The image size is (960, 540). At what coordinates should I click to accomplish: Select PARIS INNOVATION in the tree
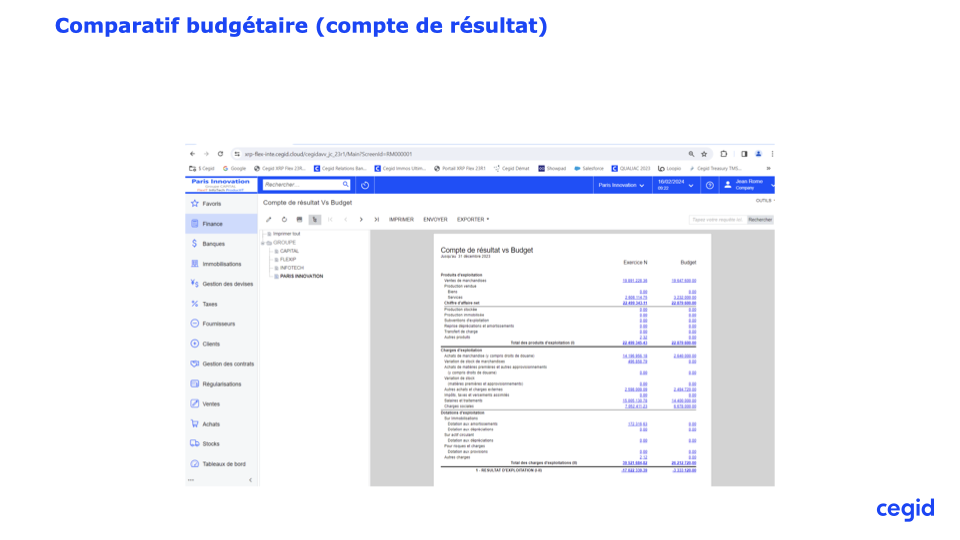click(x=301, y=276)
